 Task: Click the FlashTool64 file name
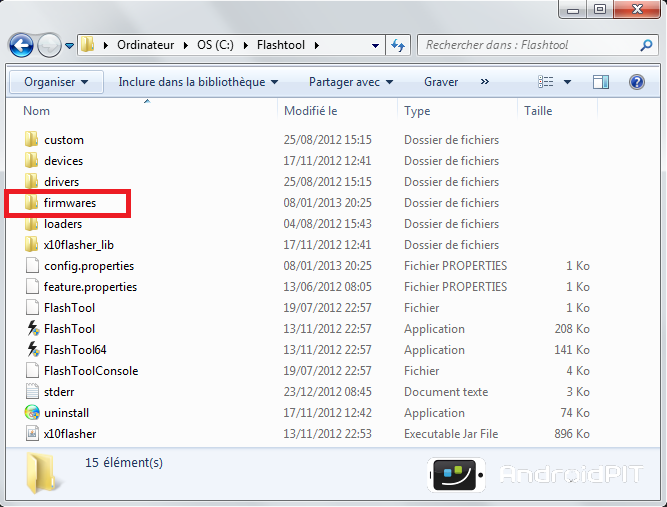tap(75, 350)
